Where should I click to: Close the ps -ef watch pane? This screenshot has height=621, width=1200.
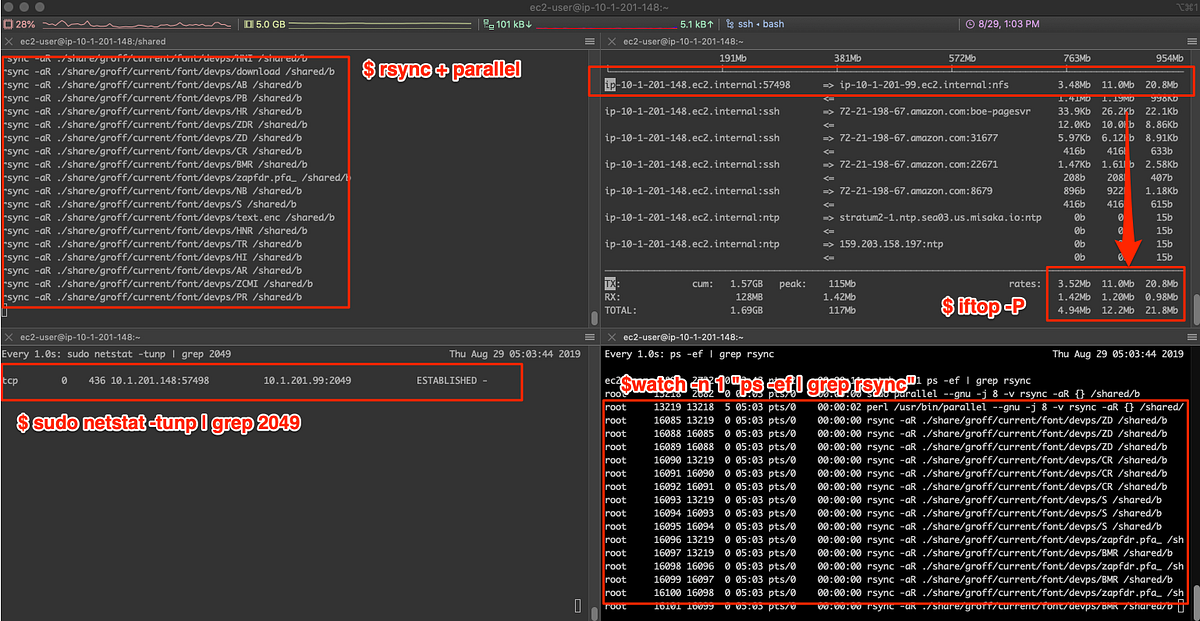point(611,337)
